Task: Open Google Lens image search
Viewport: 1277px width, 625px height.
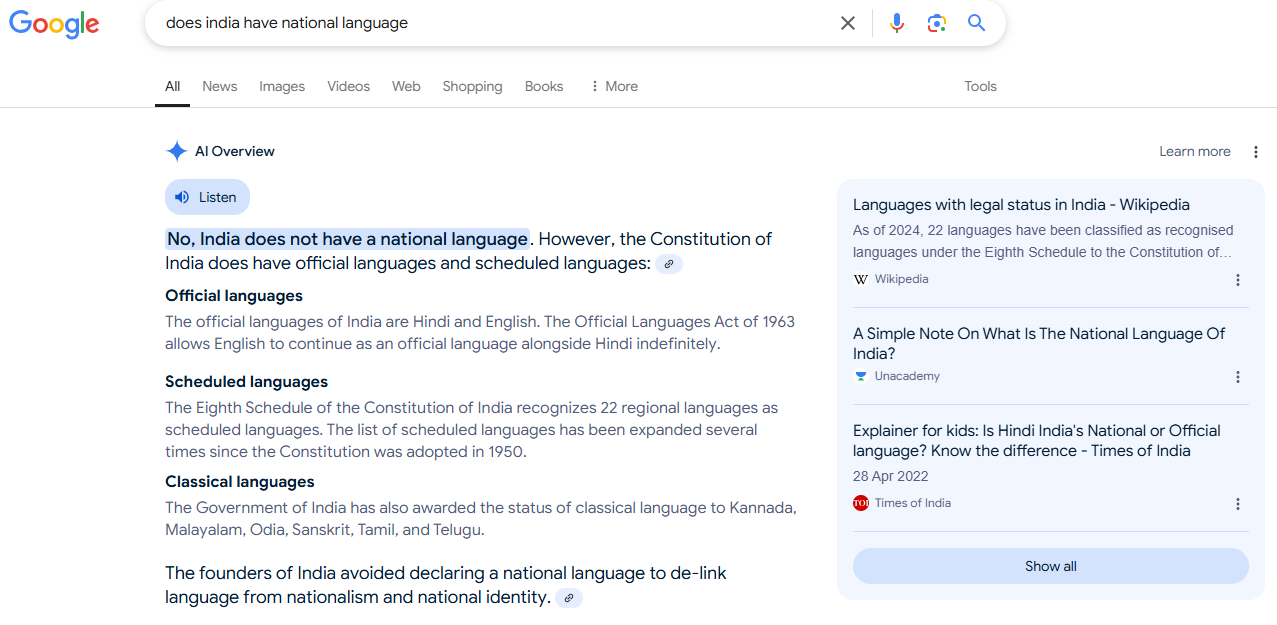Action: click(936, 22)
